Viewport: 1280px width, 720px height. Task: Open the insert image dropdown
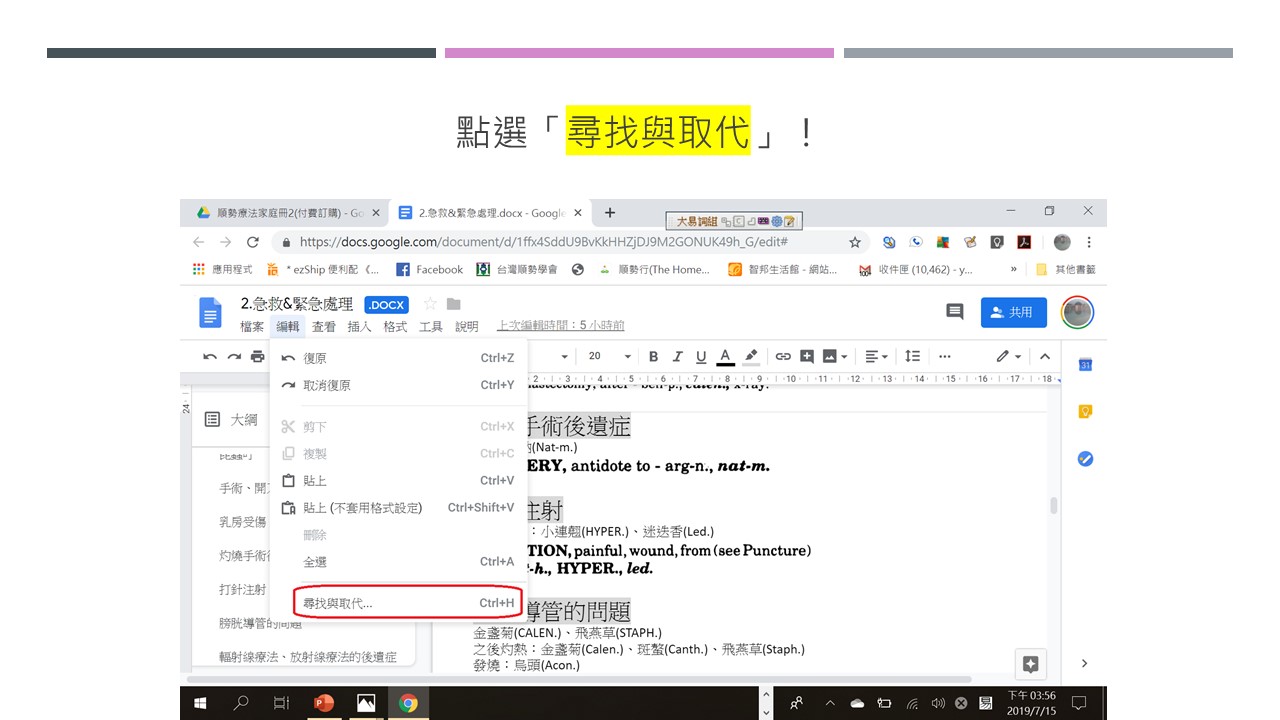835,357
